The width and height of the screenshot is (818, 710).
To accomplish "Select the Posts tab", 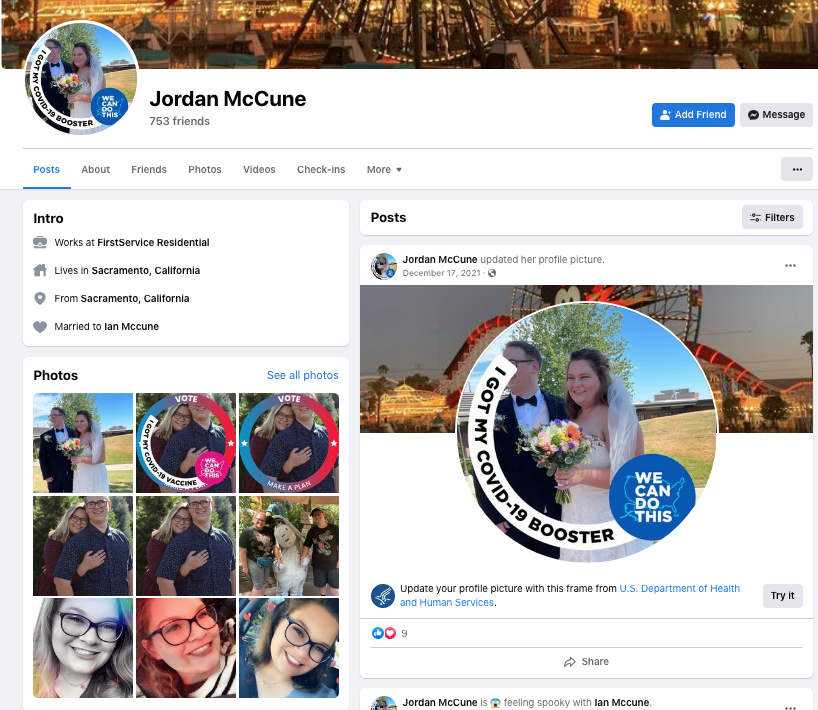I will point(46,170).
